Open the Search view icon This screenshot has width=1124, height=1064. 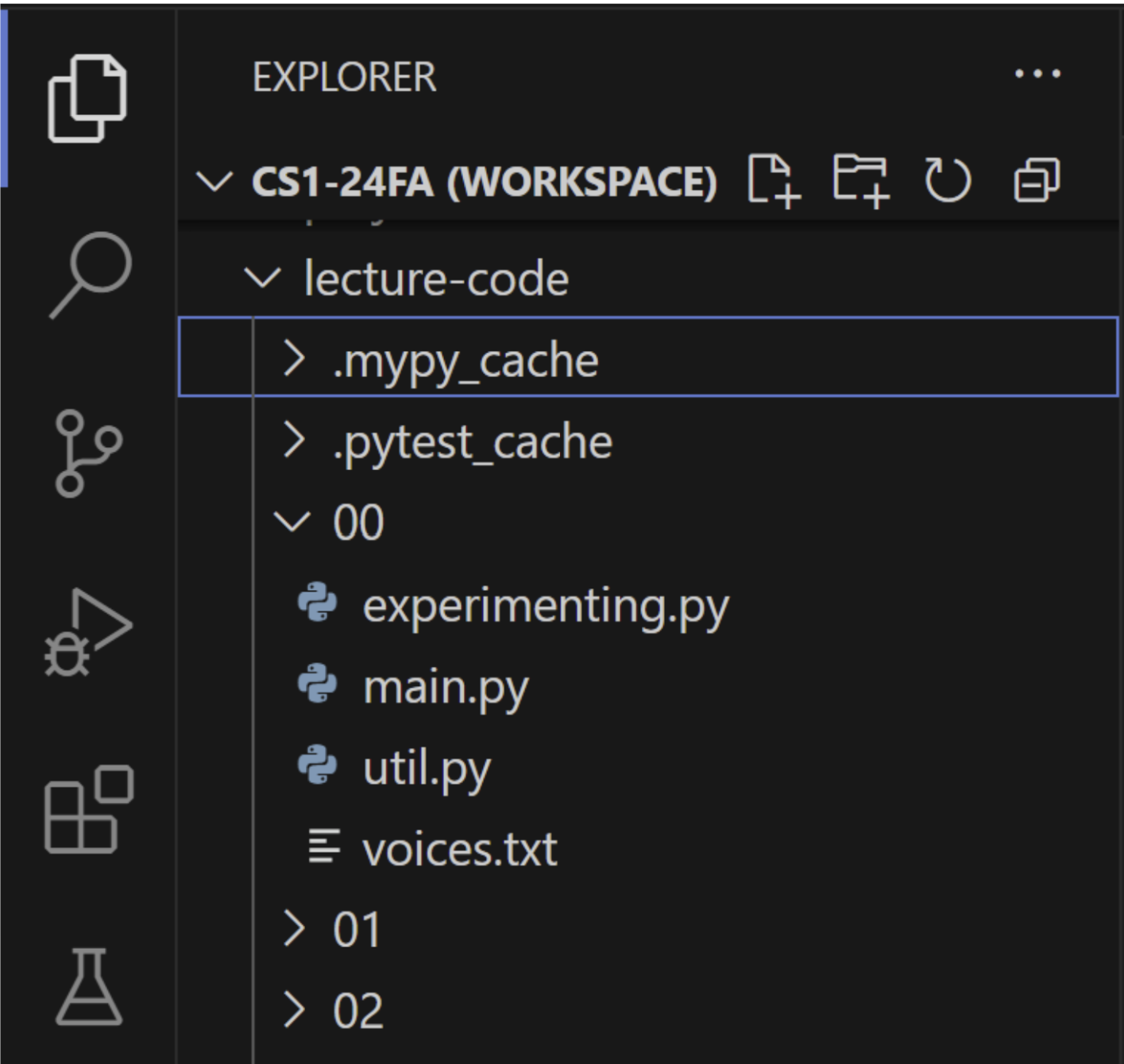coord(90,275)
